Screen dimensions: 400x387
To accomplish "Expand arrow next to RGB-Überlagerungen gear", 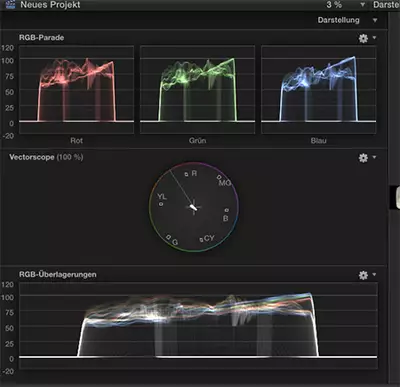I will click(x=374, y=274).
